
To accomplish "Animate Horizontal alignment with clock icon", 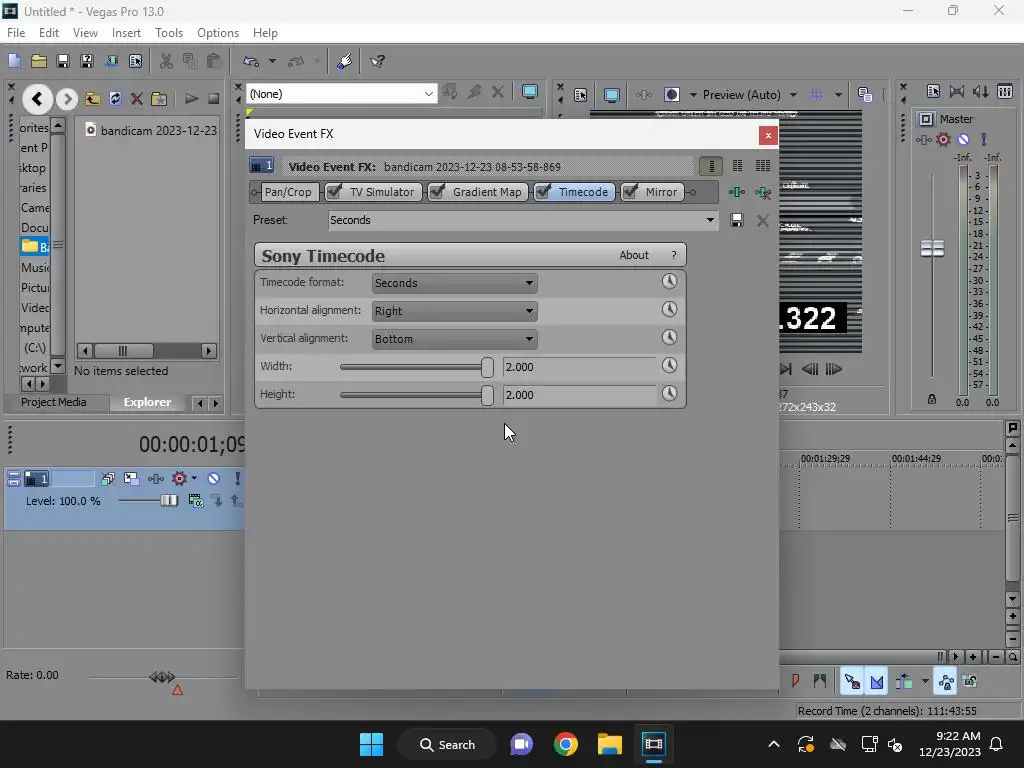I will pyautogui.click(x=669, y=310).
